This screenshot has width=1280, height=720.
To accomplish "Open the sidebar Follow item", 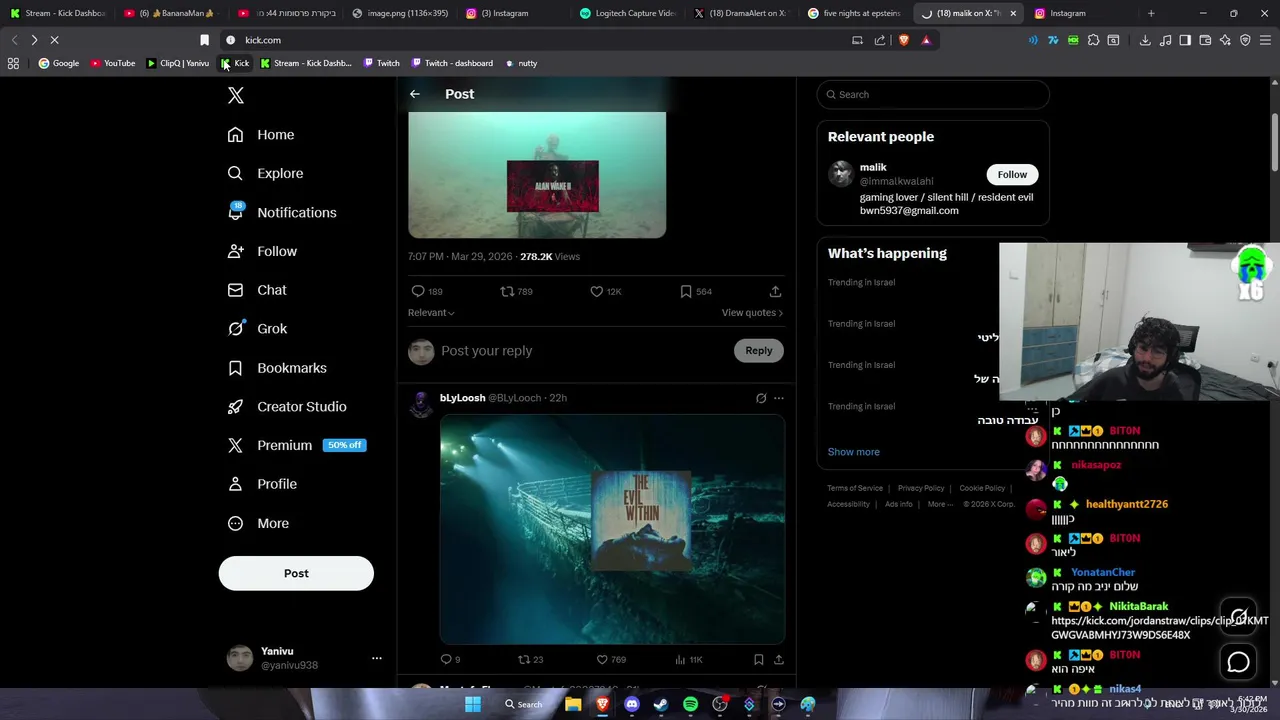I will click(x=262, y=251).
